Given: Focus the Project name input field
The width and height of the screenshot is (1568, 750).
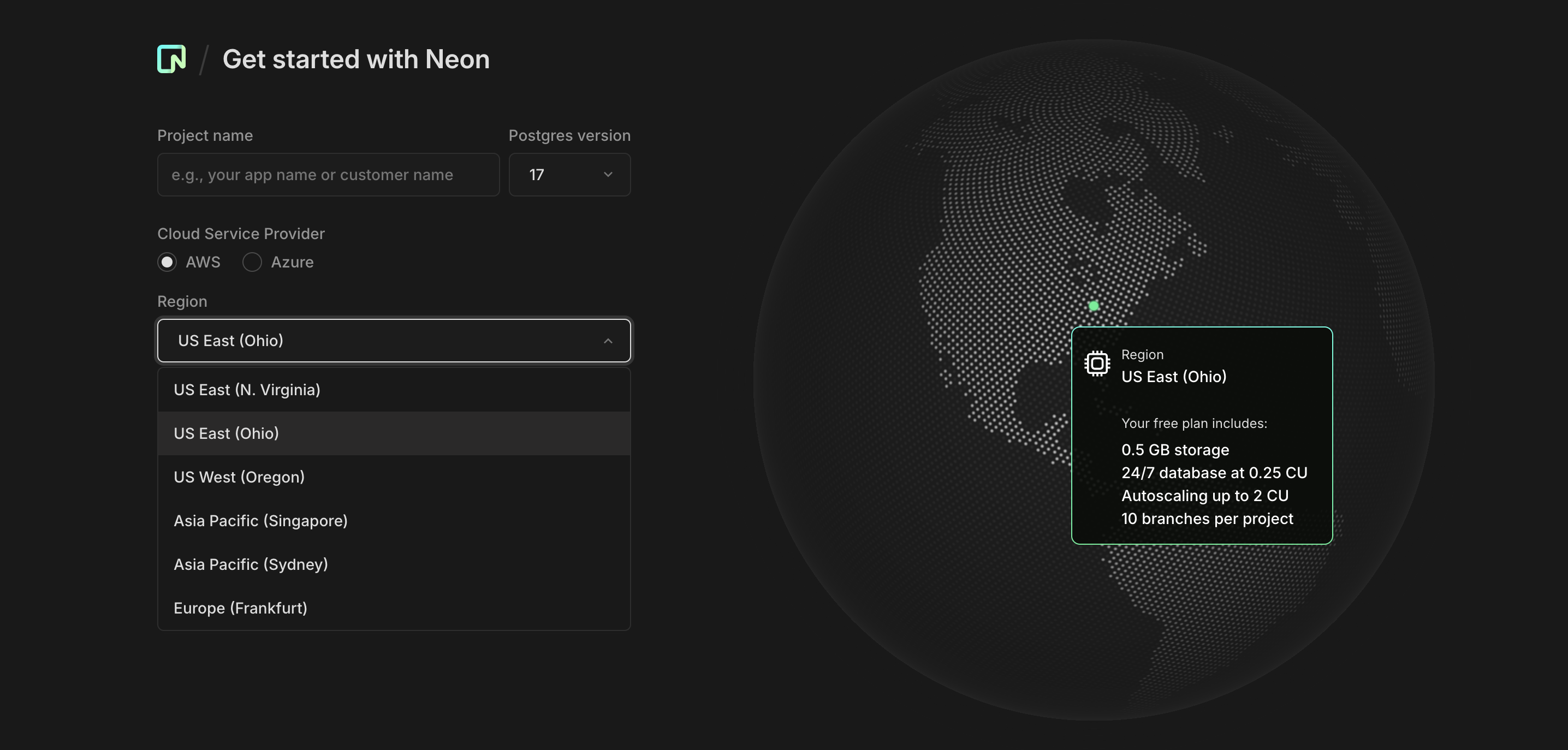Looking at the screenshot, I should 328,175.
